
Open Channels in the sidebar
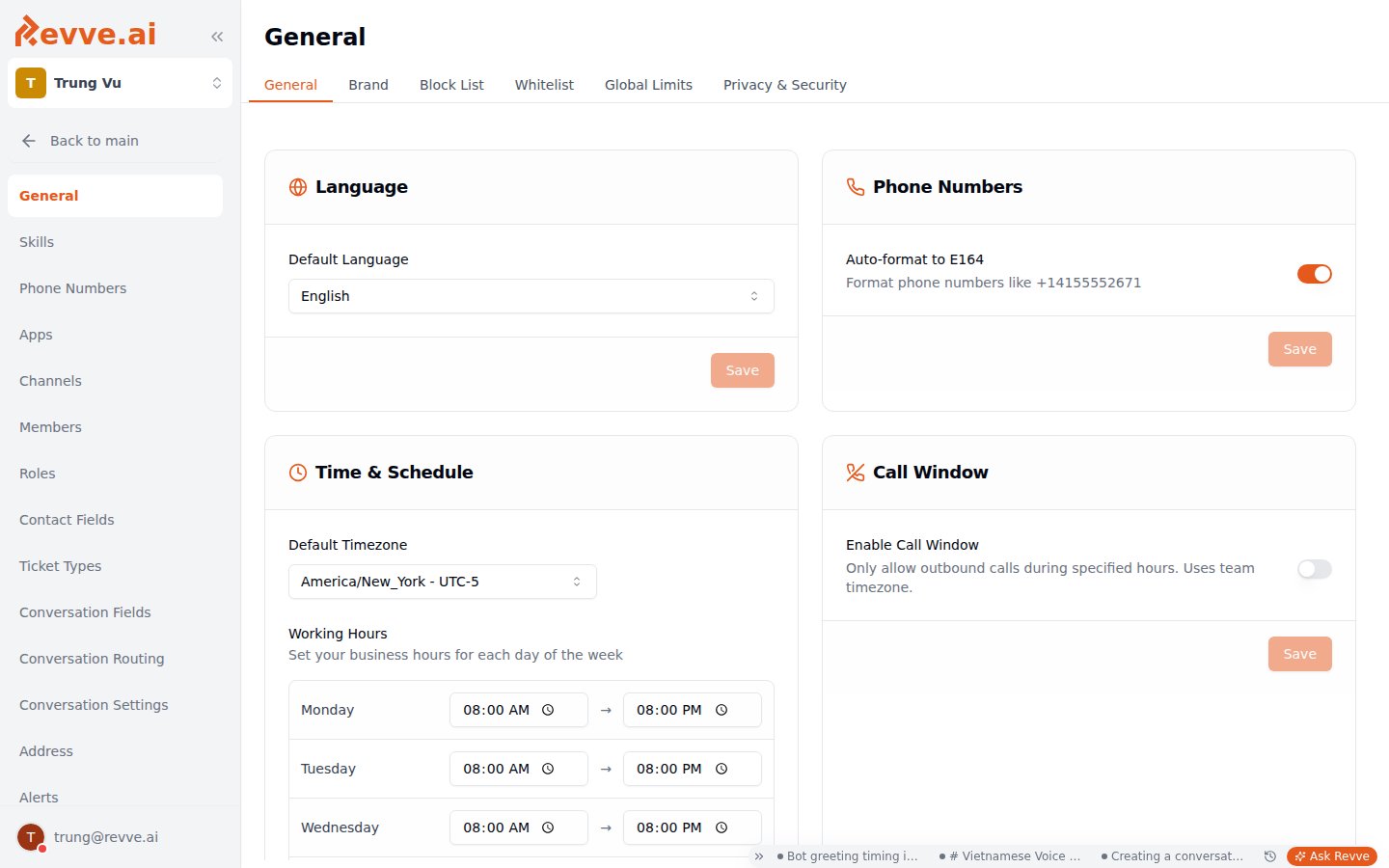(115, 381)
